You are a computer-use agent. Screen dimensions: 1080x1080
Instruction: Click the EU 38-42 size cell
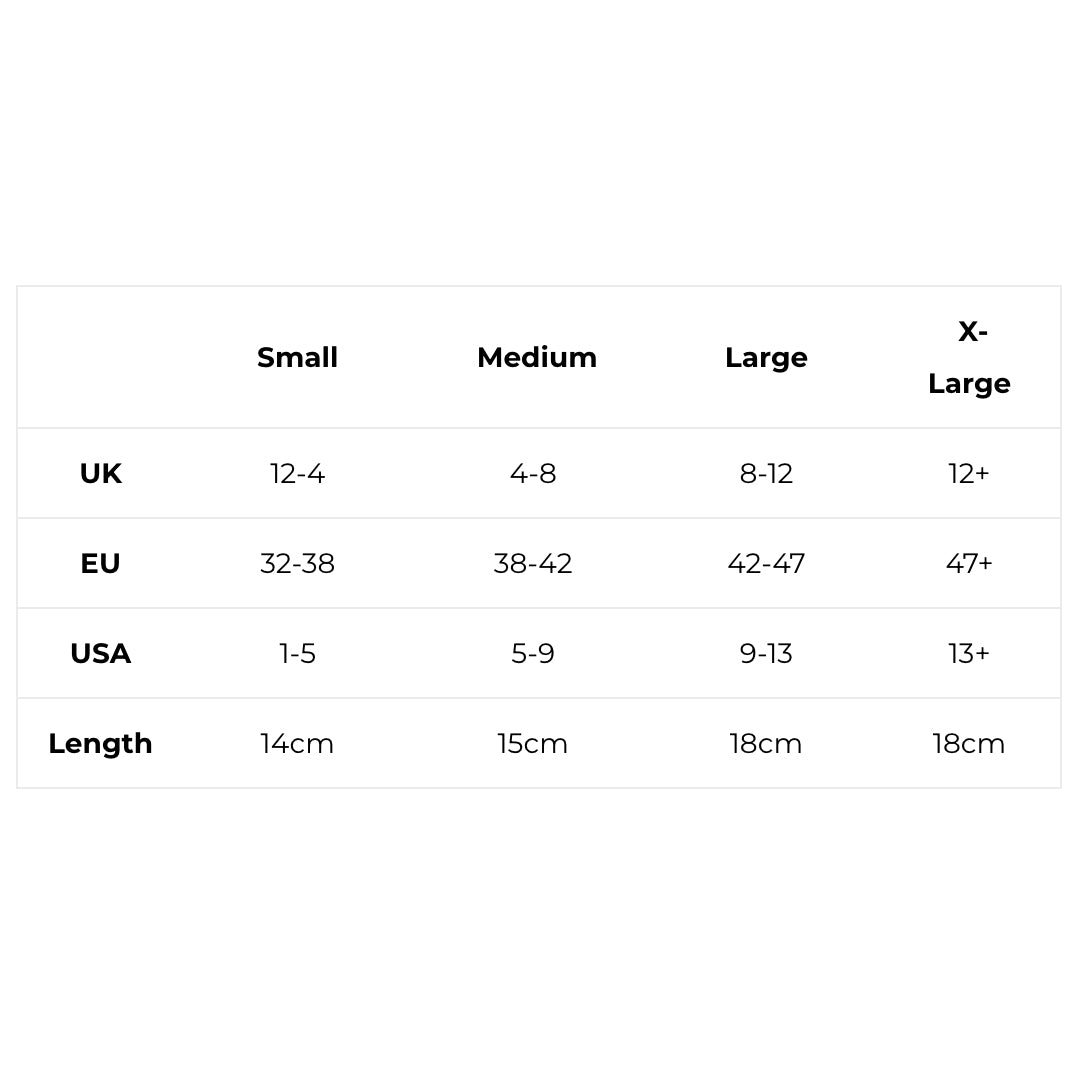(533, 563)
